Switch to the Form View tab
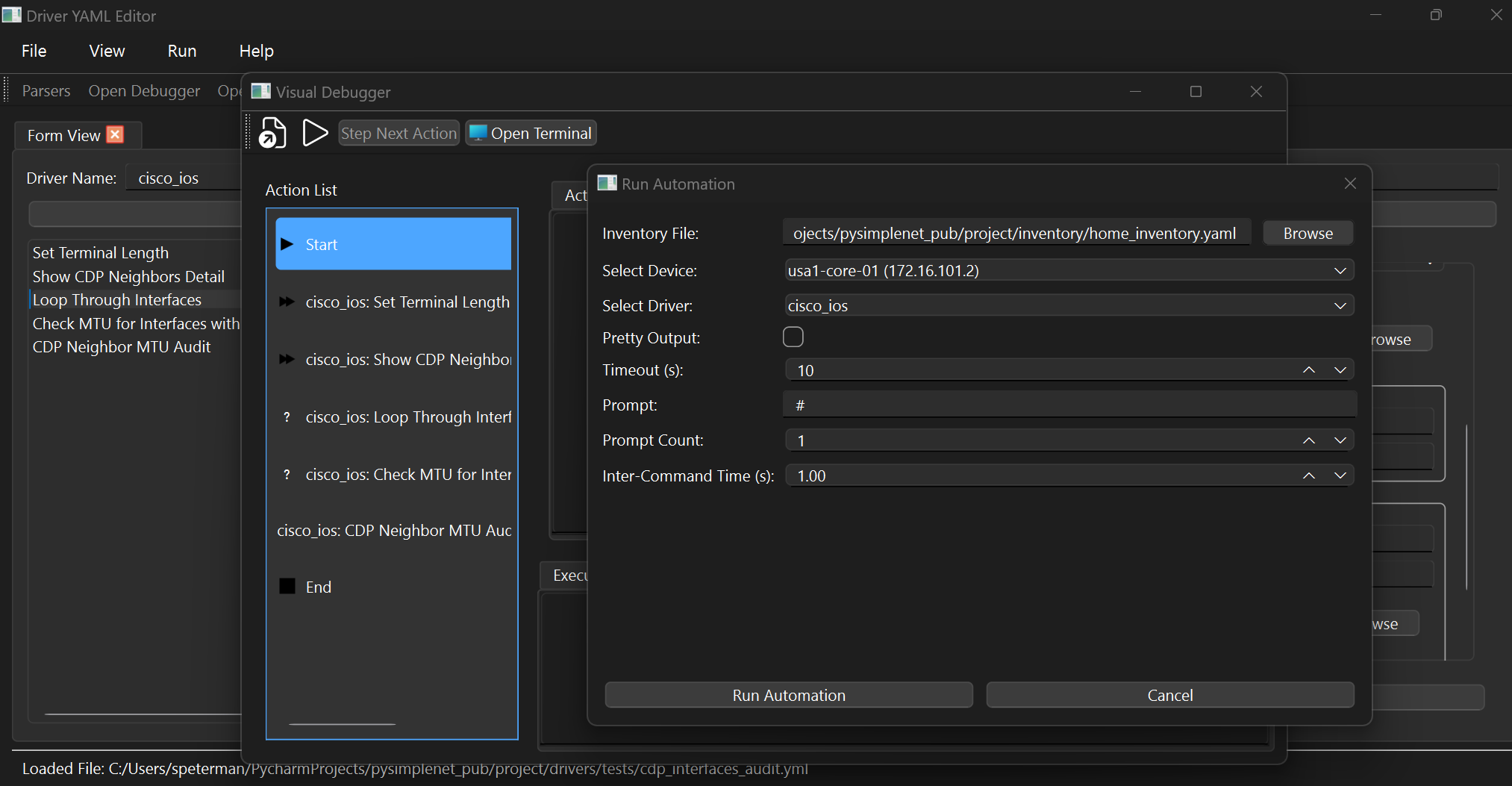 click(64, 135)
